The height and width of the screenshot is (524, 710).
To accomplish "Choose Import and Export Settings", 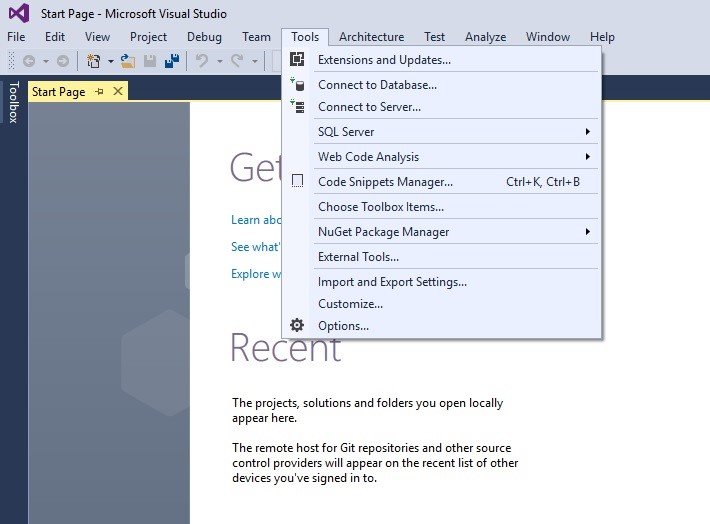I will pos(442,281).
